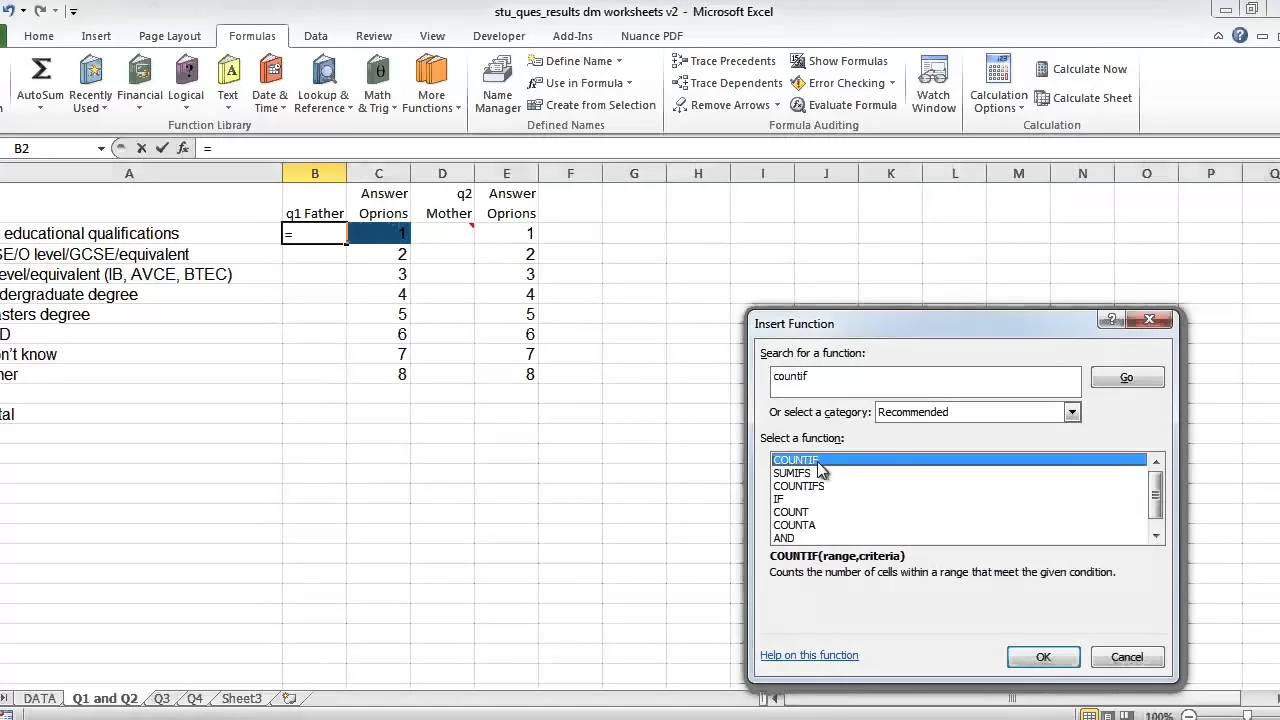Insert a new worksheet tab
The image size is (1280, 720).
[289, 698]
